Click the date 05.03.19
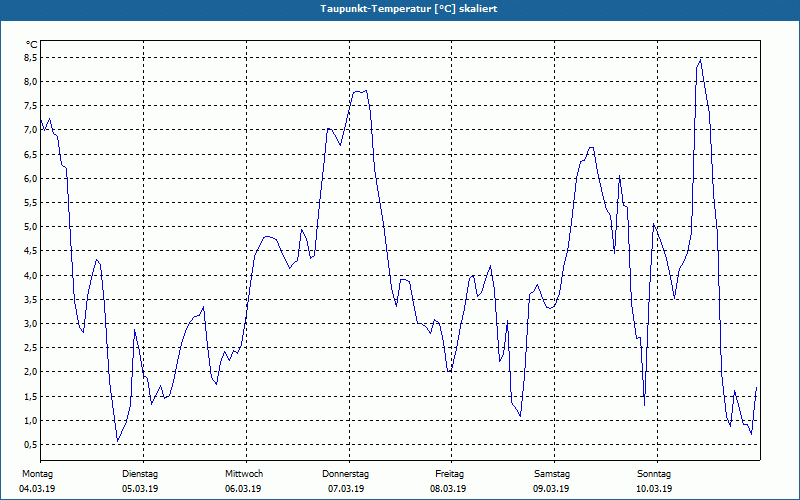 (x=140, y=489)
